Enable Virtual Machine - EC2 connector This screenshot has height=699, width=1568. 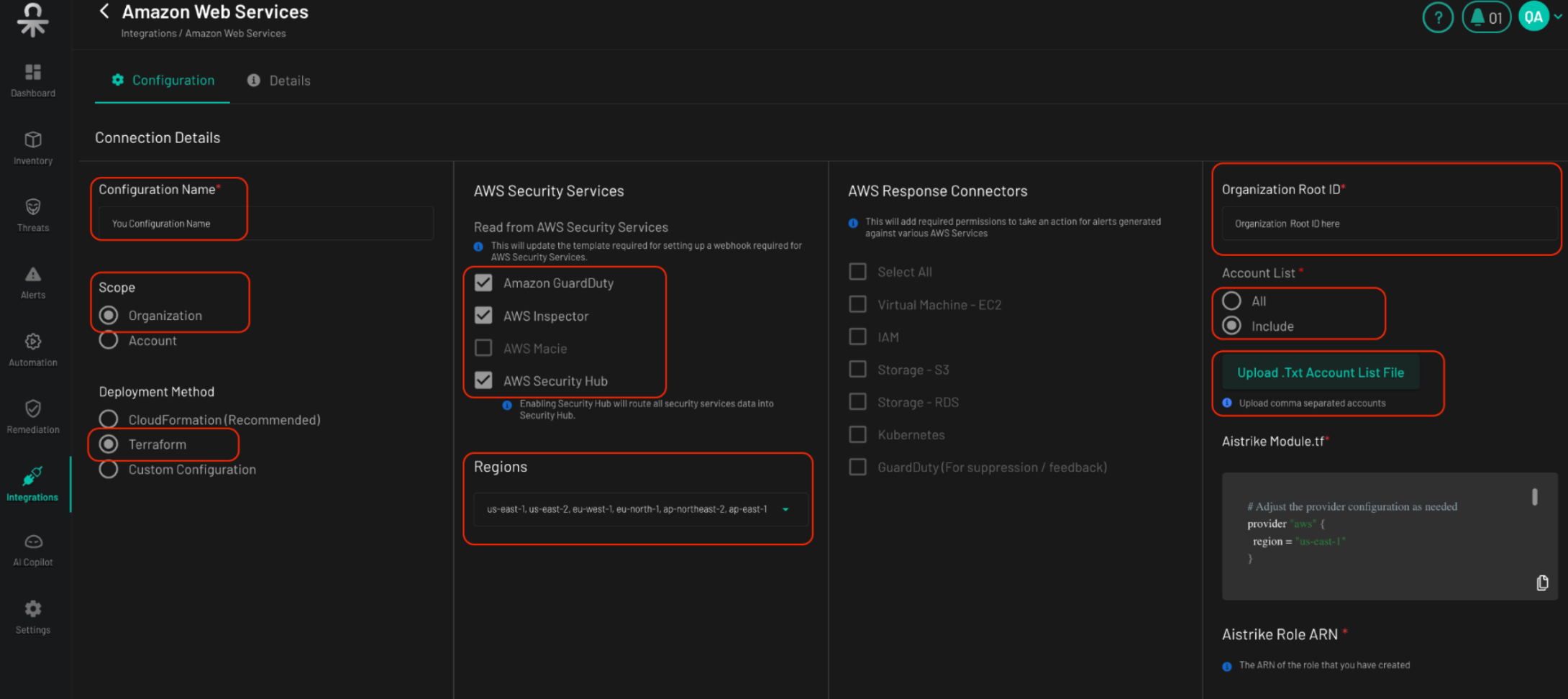click(x=857, y=304)
